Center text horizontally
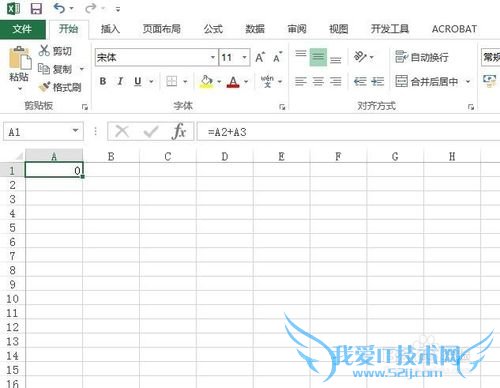Screen dimensions: 500x388 click(318, 81)
